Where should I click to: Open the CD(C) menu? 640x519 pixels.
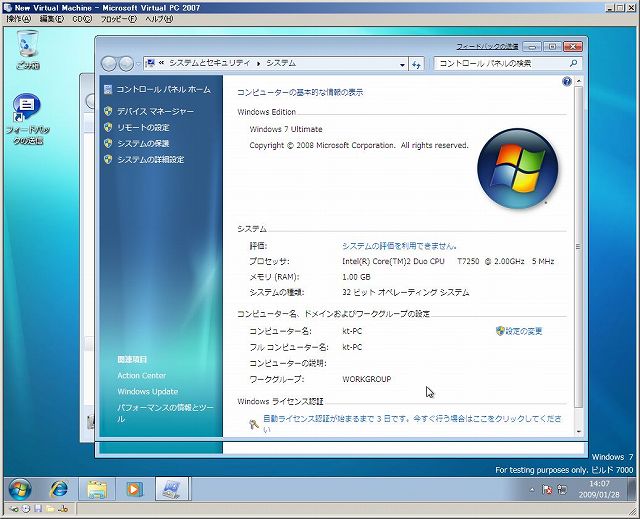coord(82,19)
